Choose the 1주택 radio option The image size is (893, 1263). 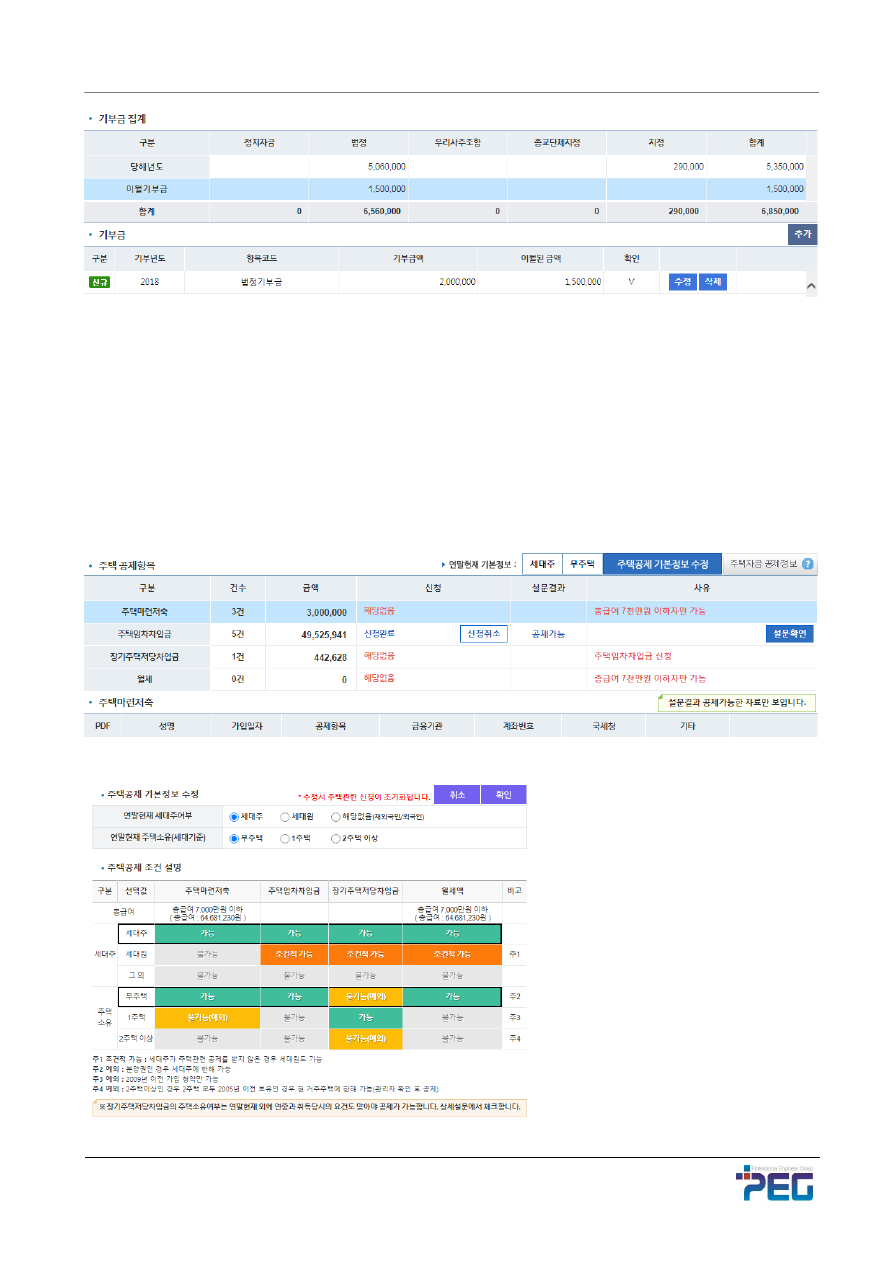(285, 838)
